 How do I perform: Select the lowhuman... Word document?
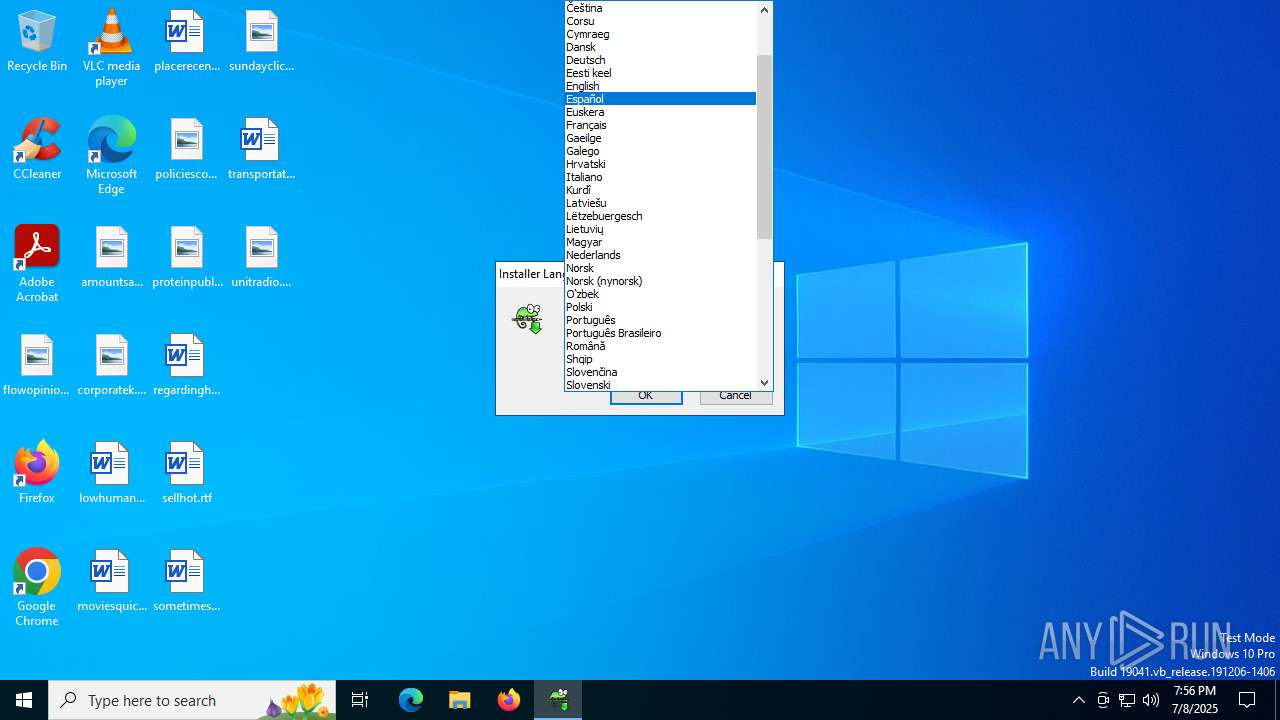pos(111,474)
